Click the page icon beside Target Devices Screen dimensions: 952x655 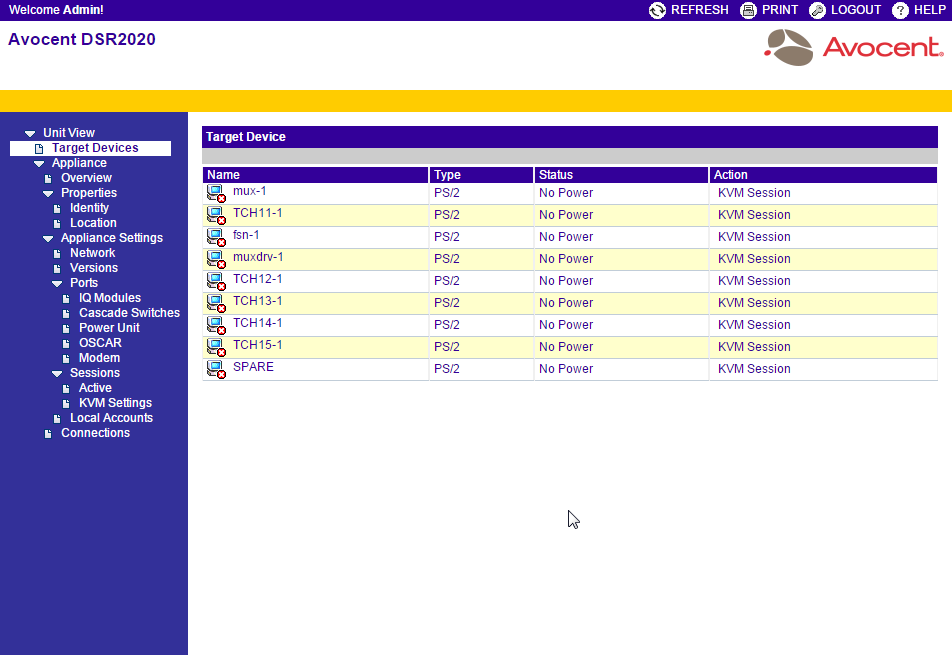click(x=39, y=149)
